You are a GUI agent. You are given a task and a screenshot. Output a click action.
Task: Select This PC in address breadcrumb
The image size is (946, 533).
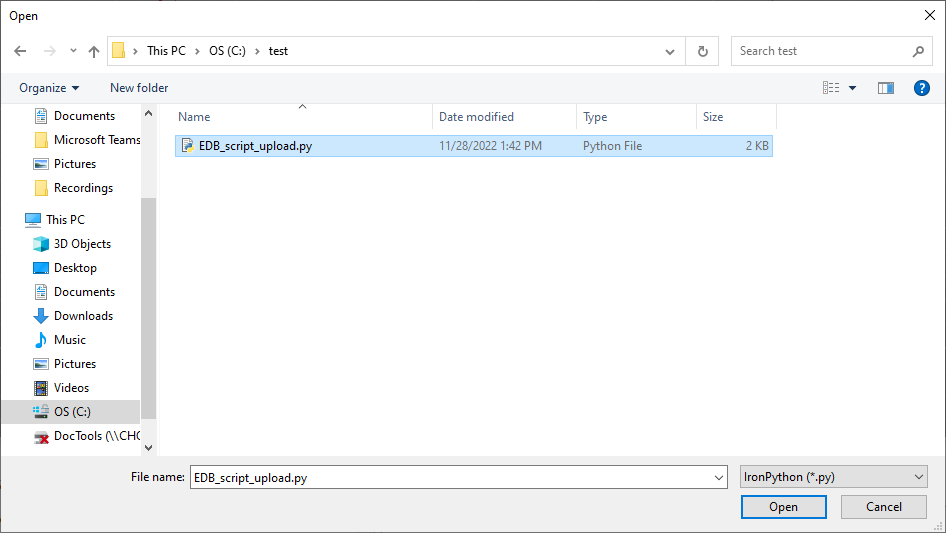coord(167,51)
